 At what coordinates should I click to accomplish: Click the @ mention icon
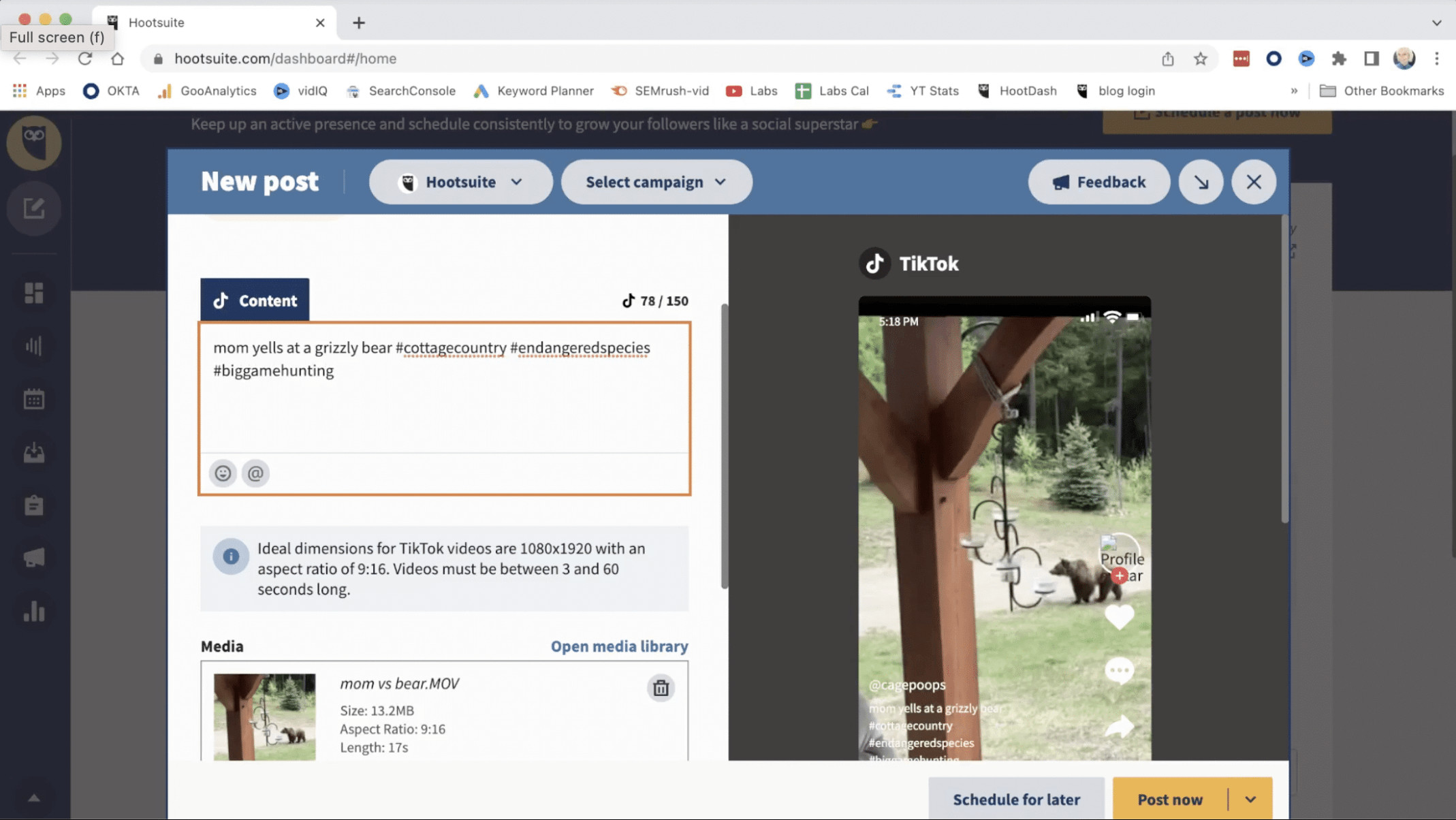click(x=255, y=473)
